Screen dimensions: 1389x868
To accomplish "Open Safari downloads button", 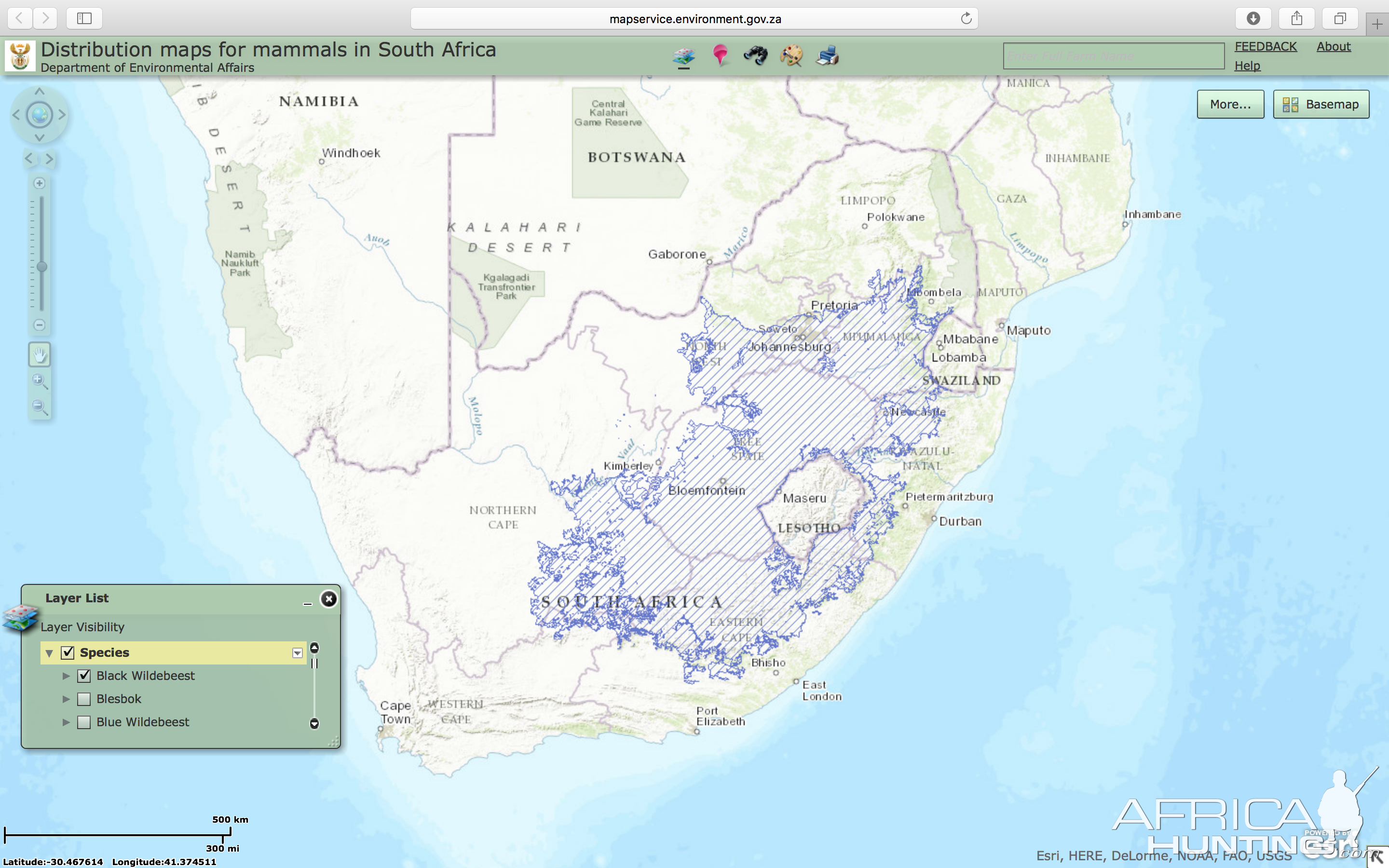I will [x=1253, y=18].
